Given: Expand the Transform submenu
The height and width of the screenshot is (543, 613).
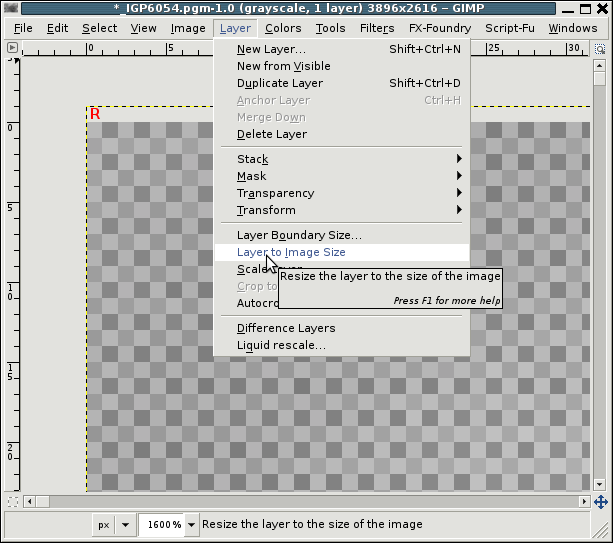Looking at the screenshot, I should (342, 210).
